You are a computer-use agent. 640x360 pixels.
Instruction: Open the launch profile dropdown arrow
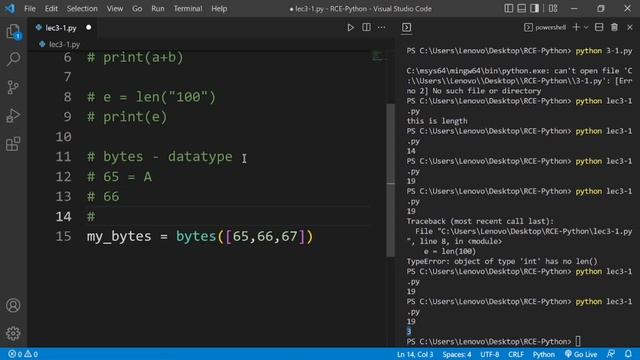click(586, 27)
